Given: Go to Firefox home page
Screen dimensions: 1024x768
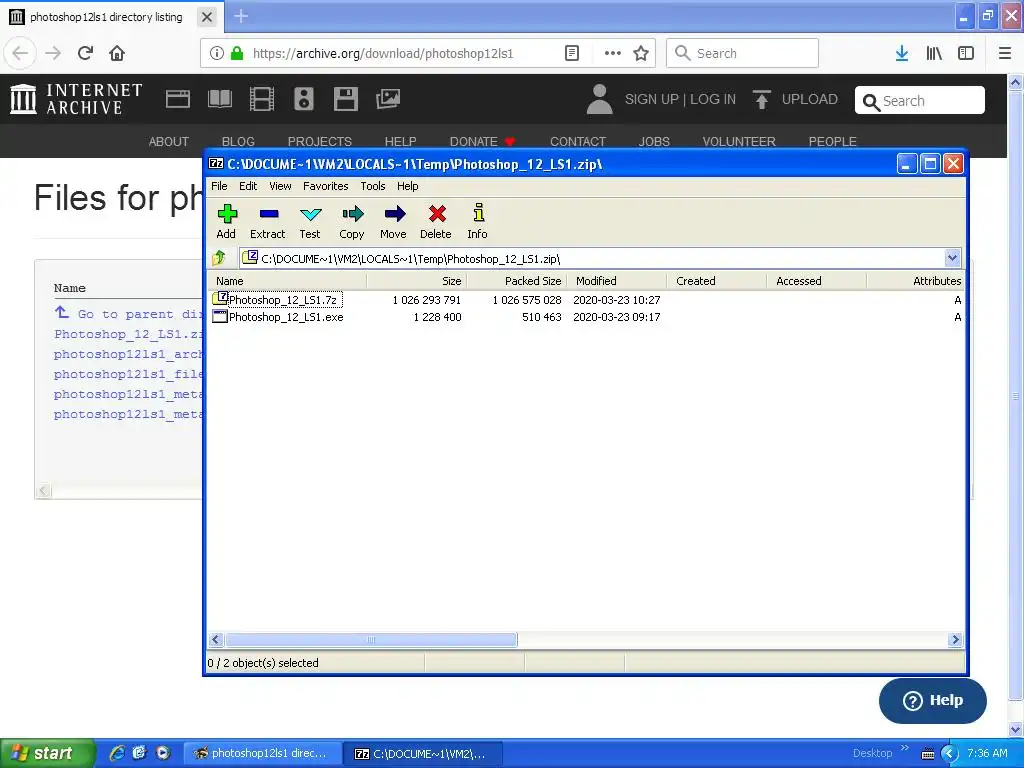Looking at the screenshot, I should pyautogui.click(x=117, y=53).
